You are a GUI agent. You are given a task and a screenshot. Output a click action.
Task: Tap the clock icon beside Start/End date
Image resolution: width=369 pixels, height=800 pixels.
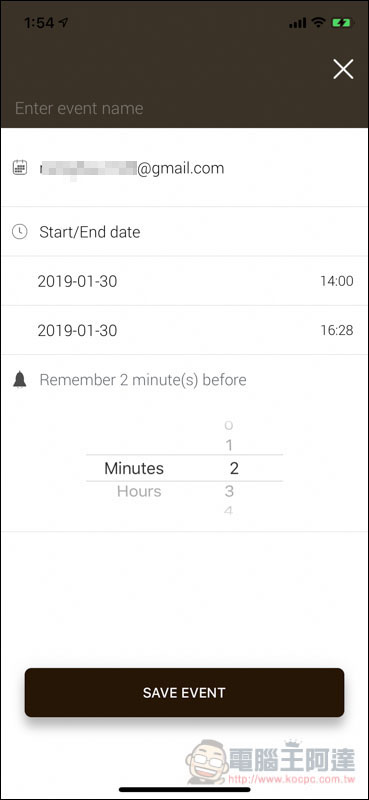tap(19, 232)
